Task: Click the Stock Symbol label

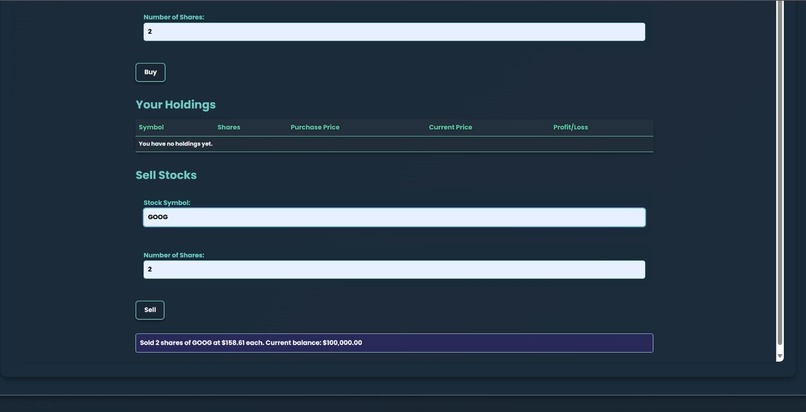Action: (167, 203)
